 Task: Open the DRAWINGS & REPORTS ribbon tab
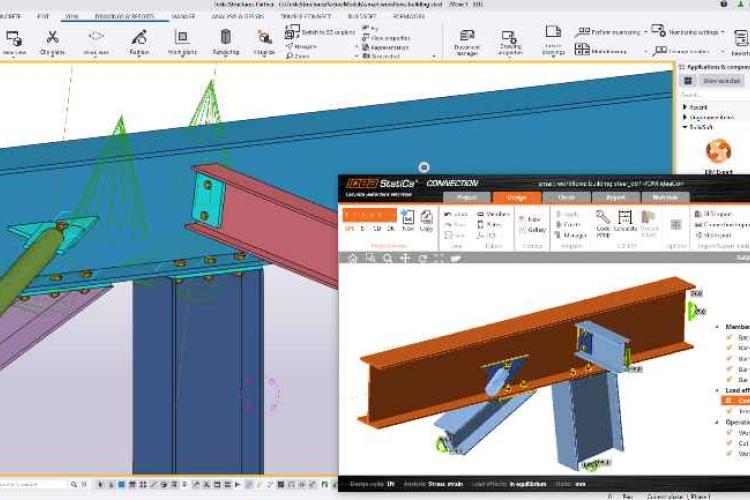pos(125,16)
